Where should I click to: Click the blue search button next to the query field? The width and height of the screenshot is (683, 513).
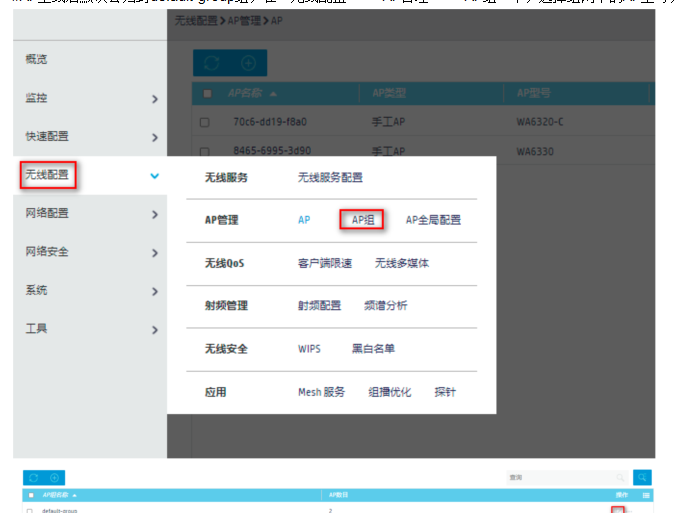(x=642, y=477)
